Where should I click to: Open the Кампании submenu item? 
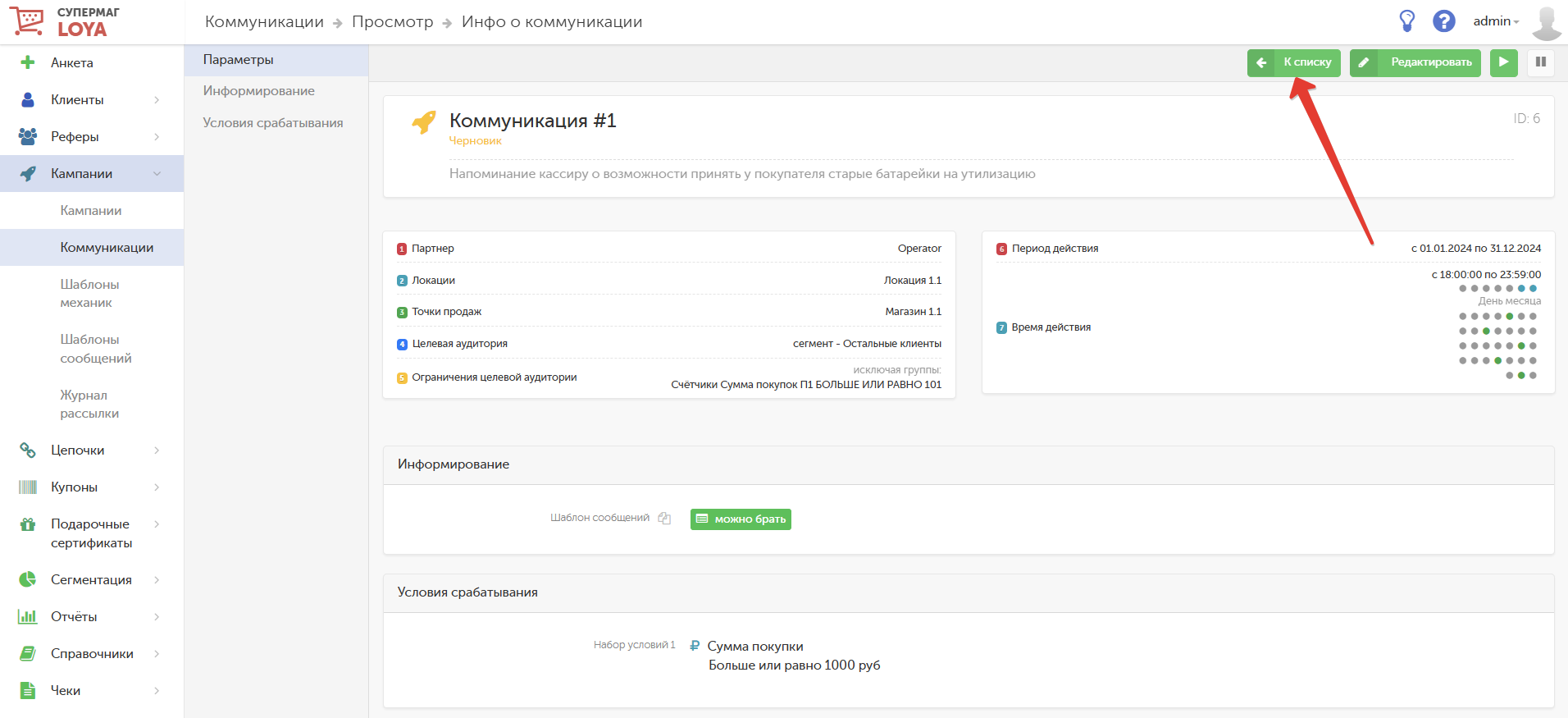pyautogui.click(x=91, y=210)
